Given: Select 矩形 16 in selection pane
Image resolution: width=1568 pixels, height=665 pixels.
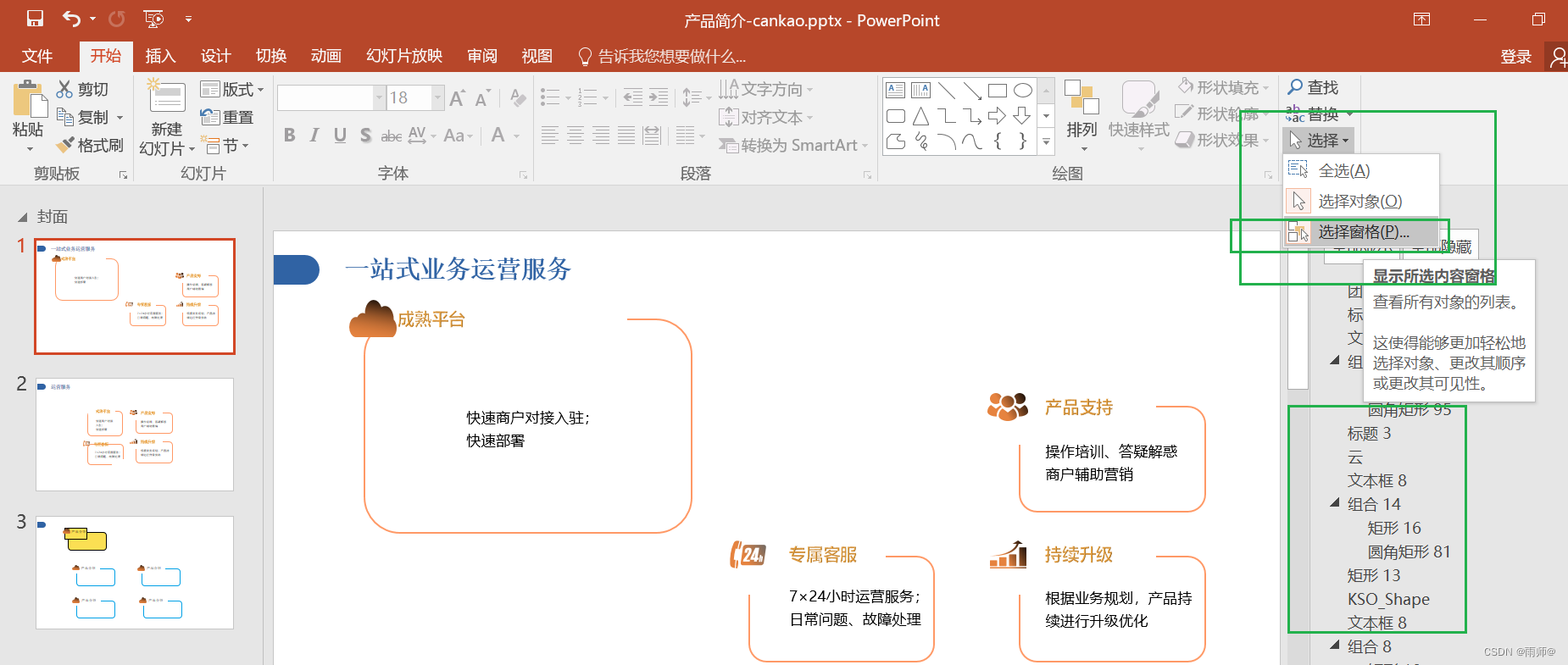Looking at the screenshot, I should (1393, 528).
